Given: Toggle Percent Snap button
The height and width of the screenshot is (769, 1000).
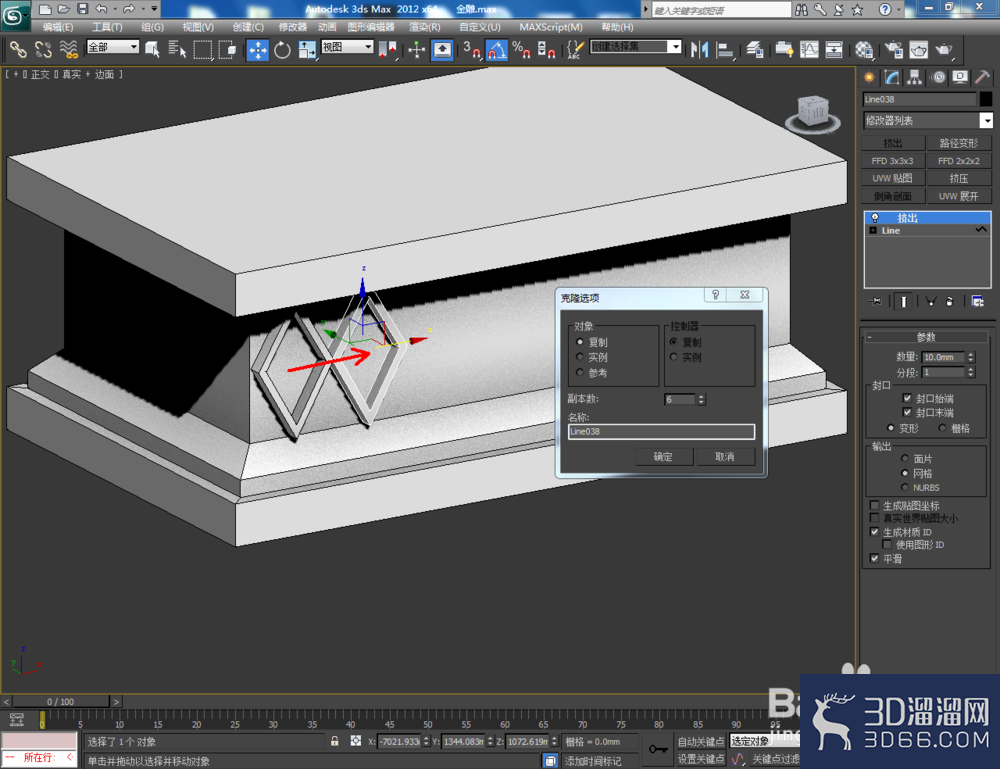Looking at the screenshot, I should coord(521,50).
